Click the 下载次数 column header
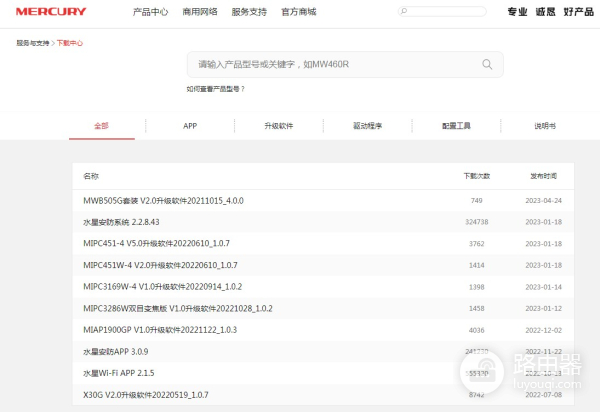Screen dimensions: 600x412 [477, 176]
